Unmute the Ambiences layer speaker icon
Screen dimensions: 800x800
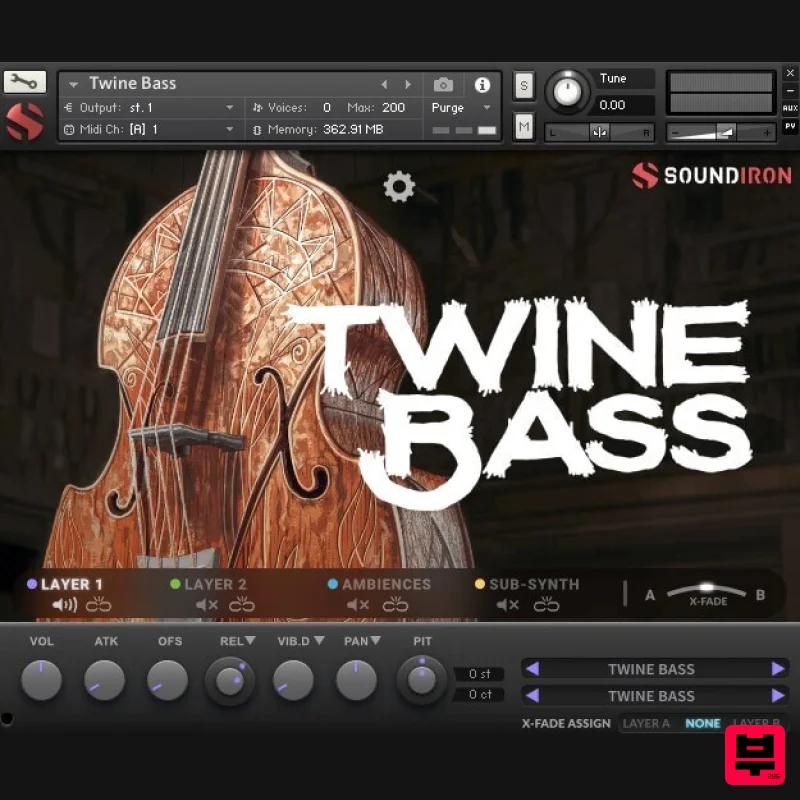point(358,604)
